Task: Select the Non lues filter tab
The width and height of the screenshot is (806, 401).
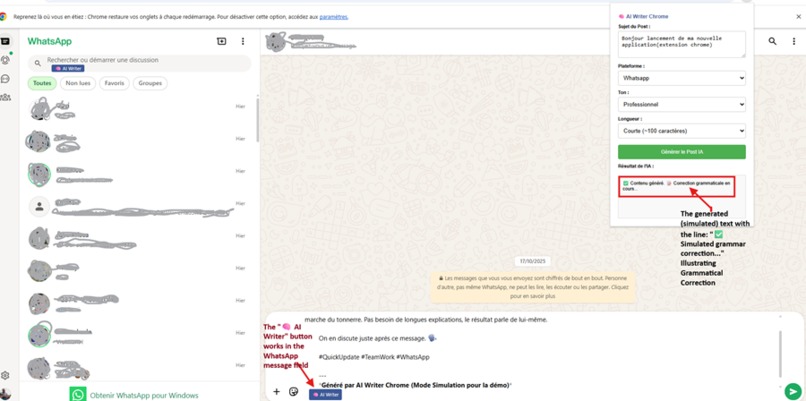Action: click(78, 83)
